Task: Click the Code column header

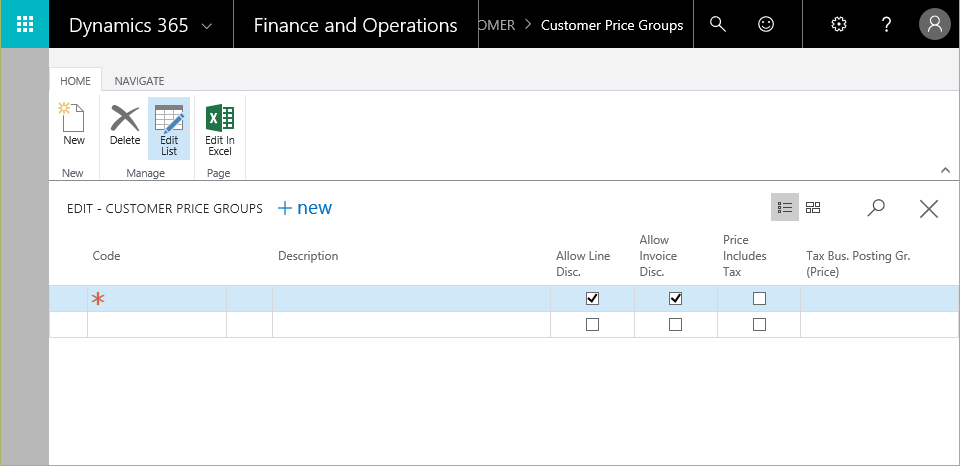Action: pos(107,256)
